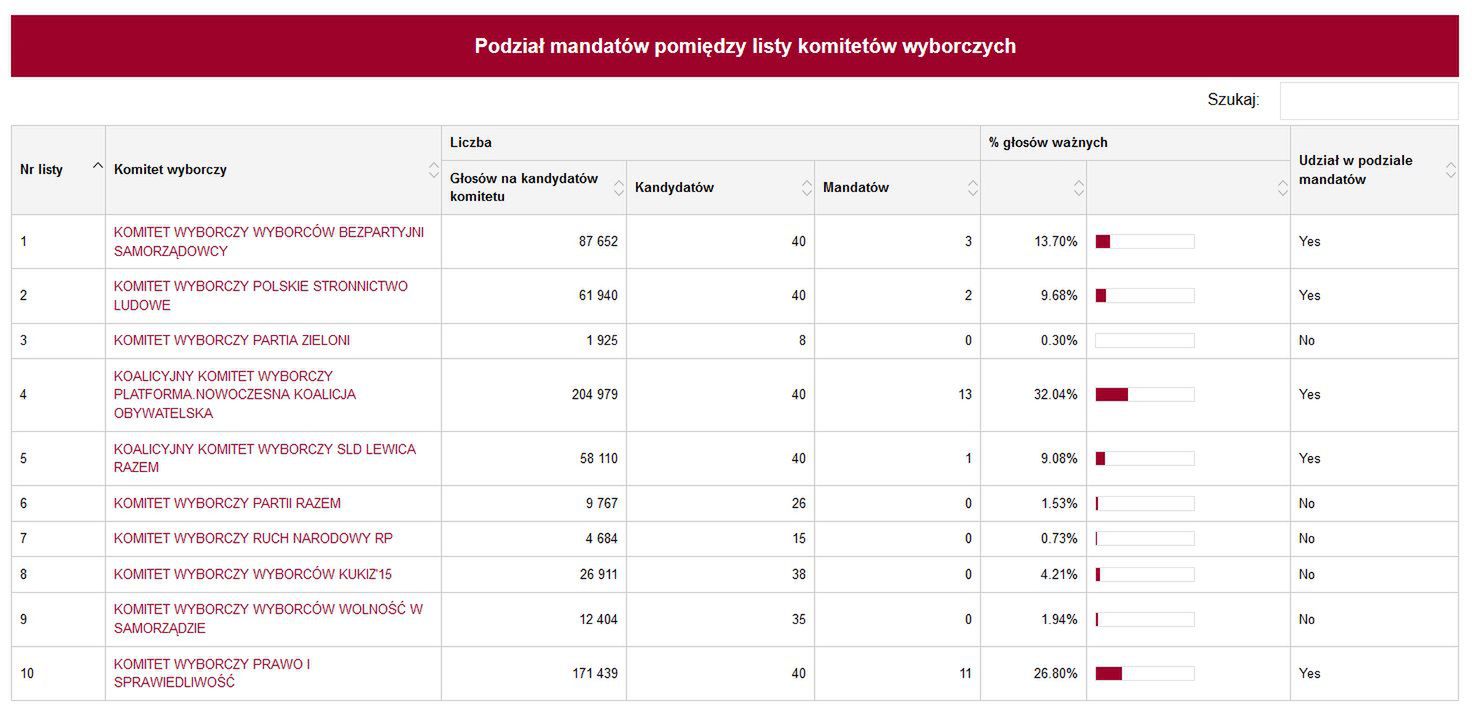The height and width of the screenshot is (728, 1472).
Task: Open Komitet Wyborczy Ruch Narodowy RP
Action: point(253,538)
